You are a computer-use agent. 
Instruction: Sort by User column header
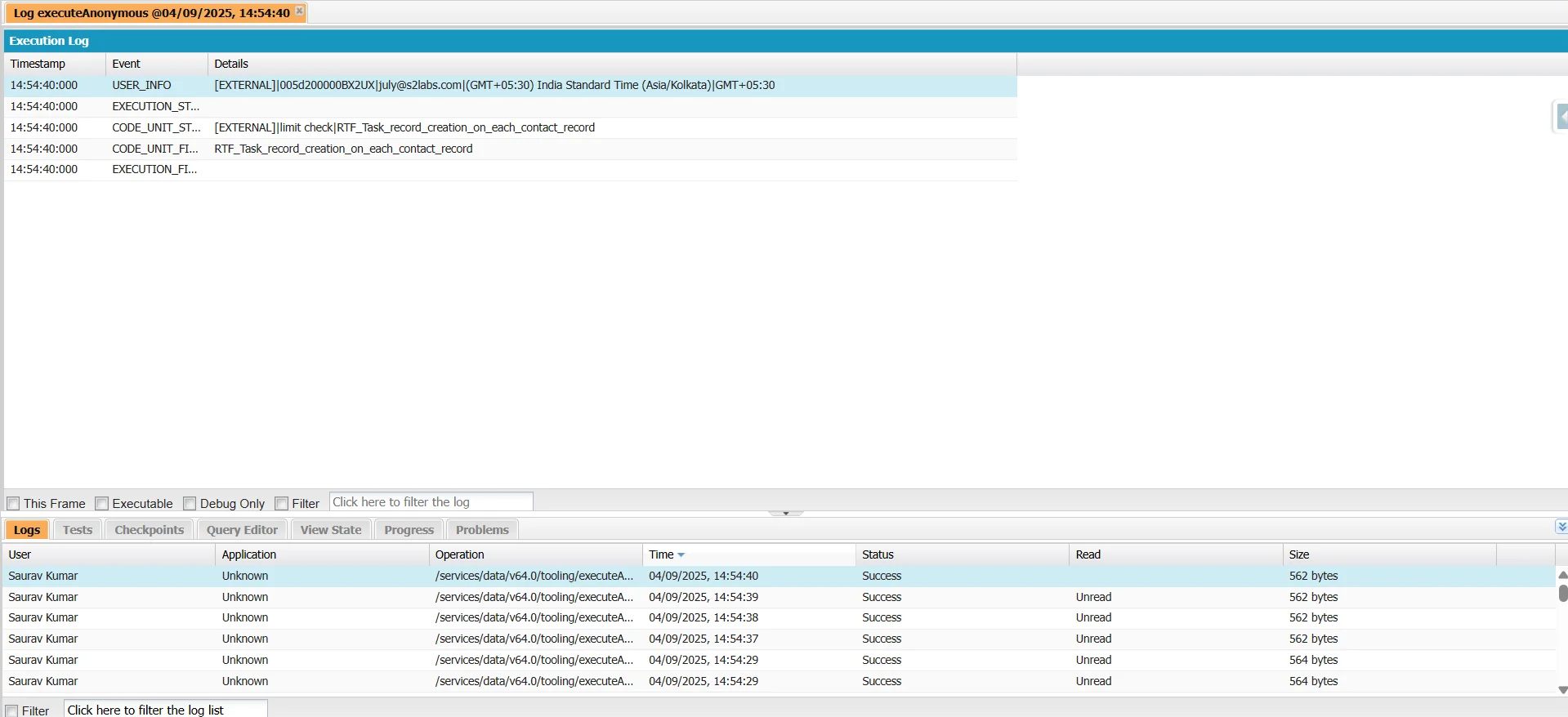coord(109,554)
